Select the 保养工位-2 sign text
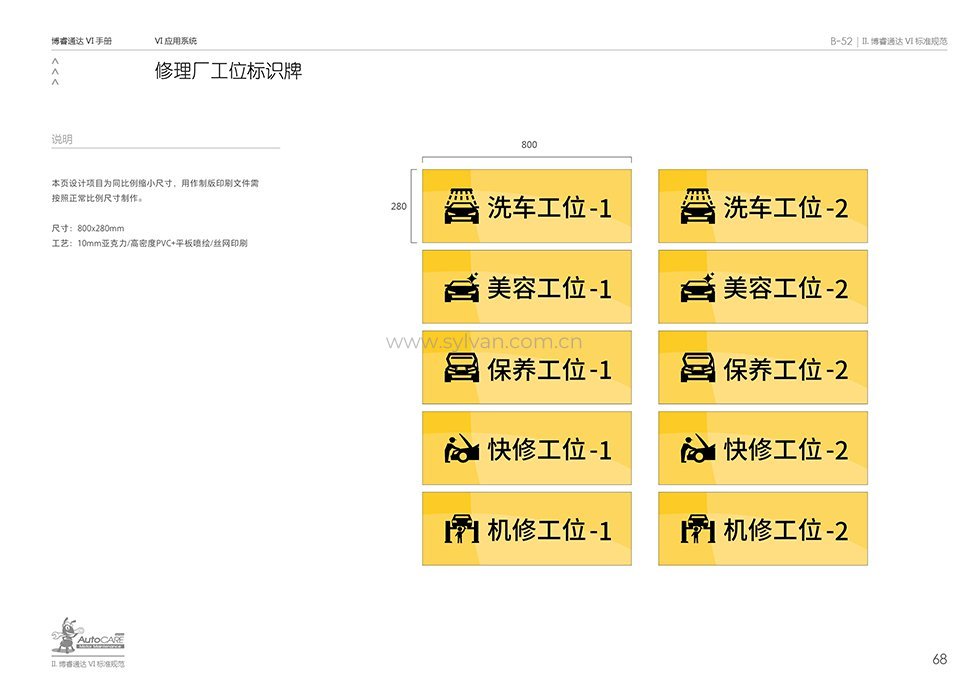 786,370
